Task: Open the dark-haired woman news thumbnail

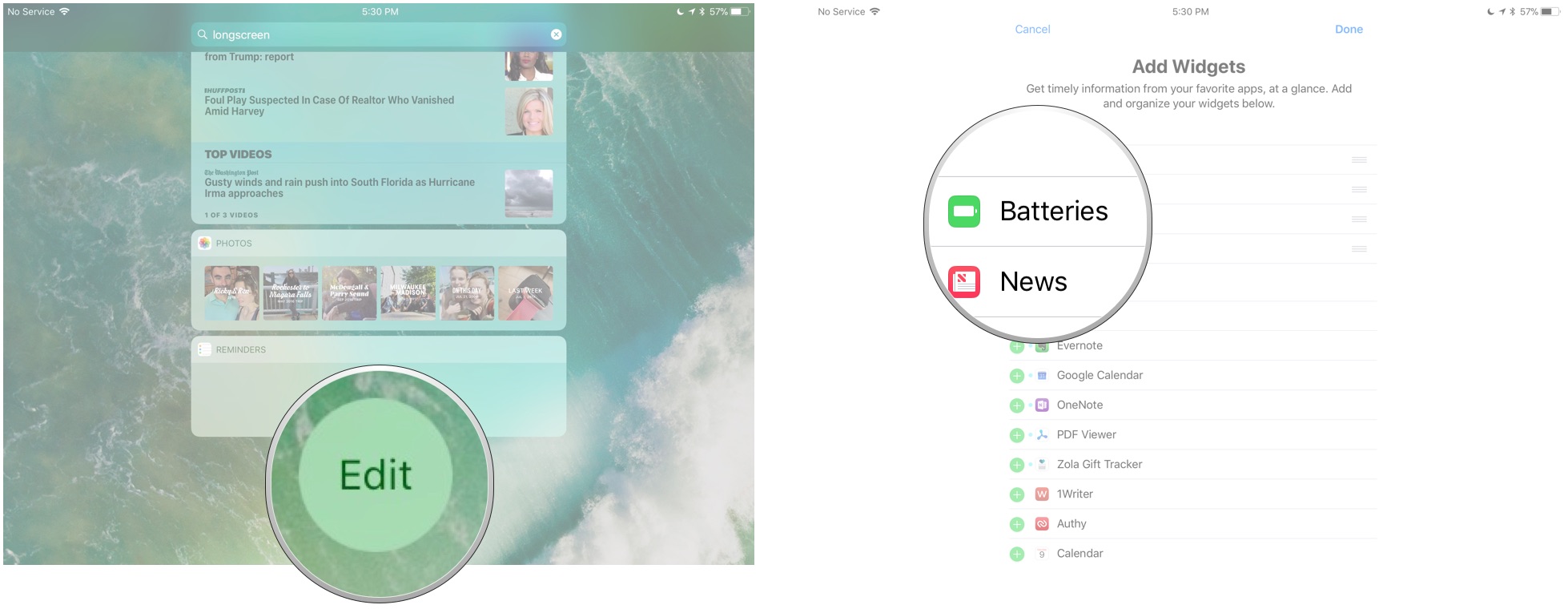Action: click(x=529, y=66)
